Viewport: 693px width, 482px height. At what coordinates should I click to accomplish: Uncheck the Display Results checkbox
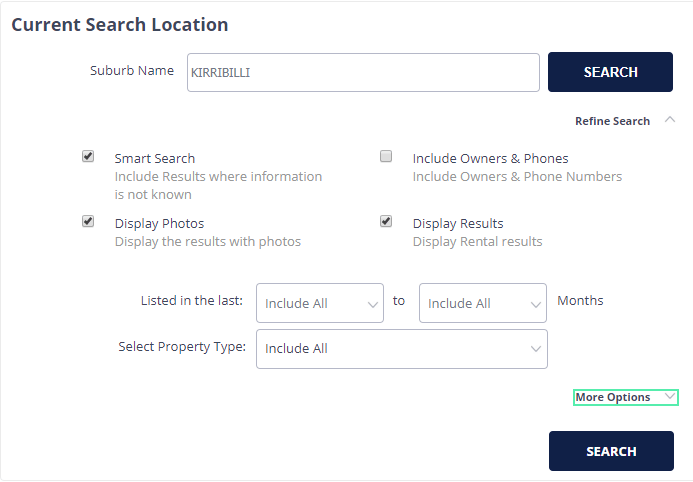pyautogui.click(x=386, y=221)
